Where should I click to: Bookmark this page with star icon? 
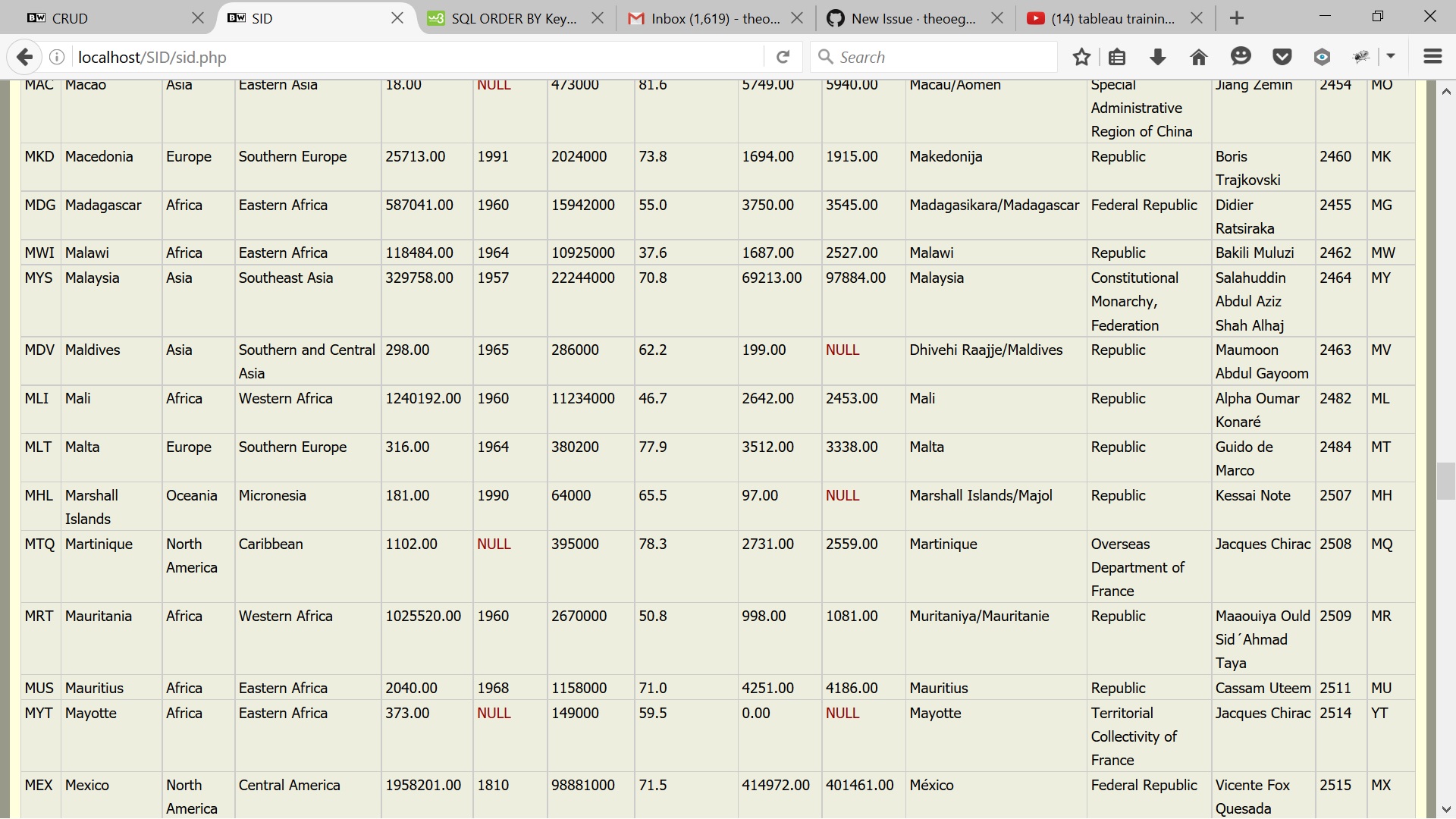tap(1081, 57)
